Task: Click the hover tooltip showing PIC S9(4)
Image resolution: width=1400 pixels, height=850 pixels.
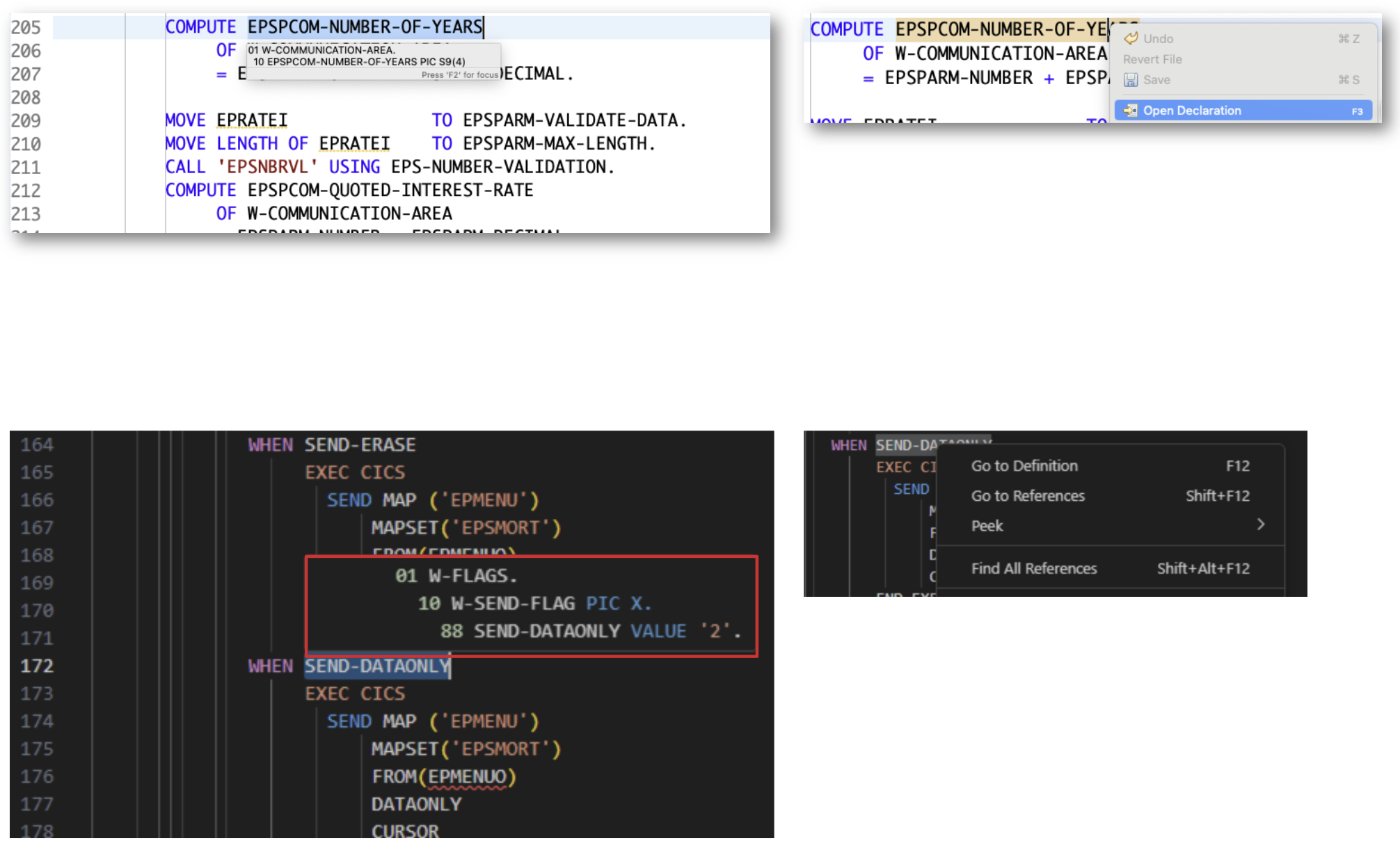Action: coord(359,61)
